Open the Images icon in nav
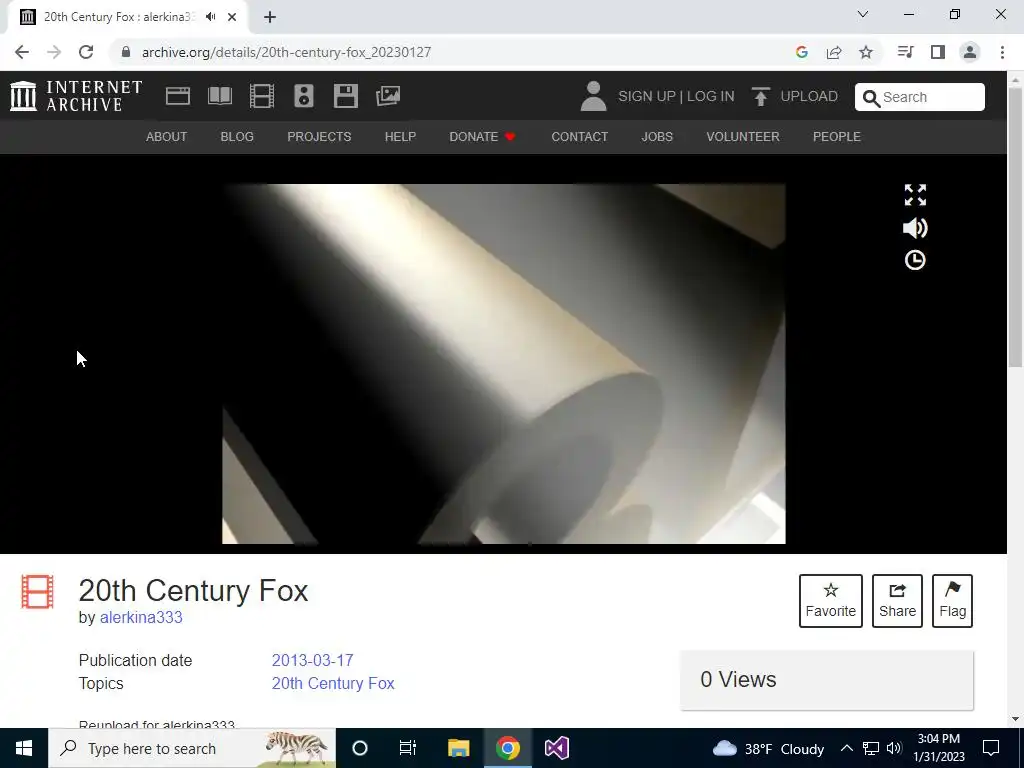 [x=388, y=96]
